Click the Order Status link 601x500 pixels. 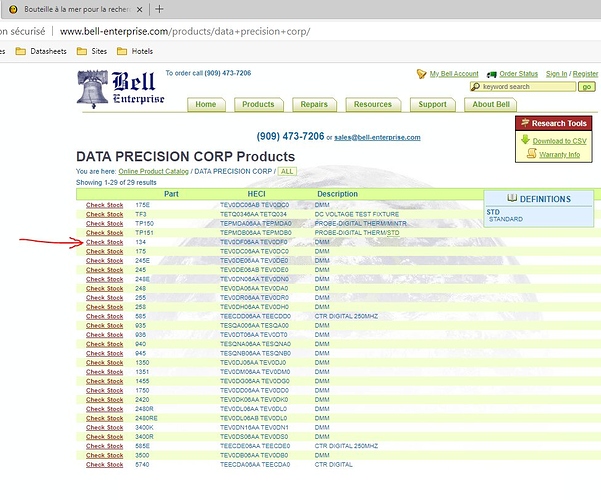[519, 74]
